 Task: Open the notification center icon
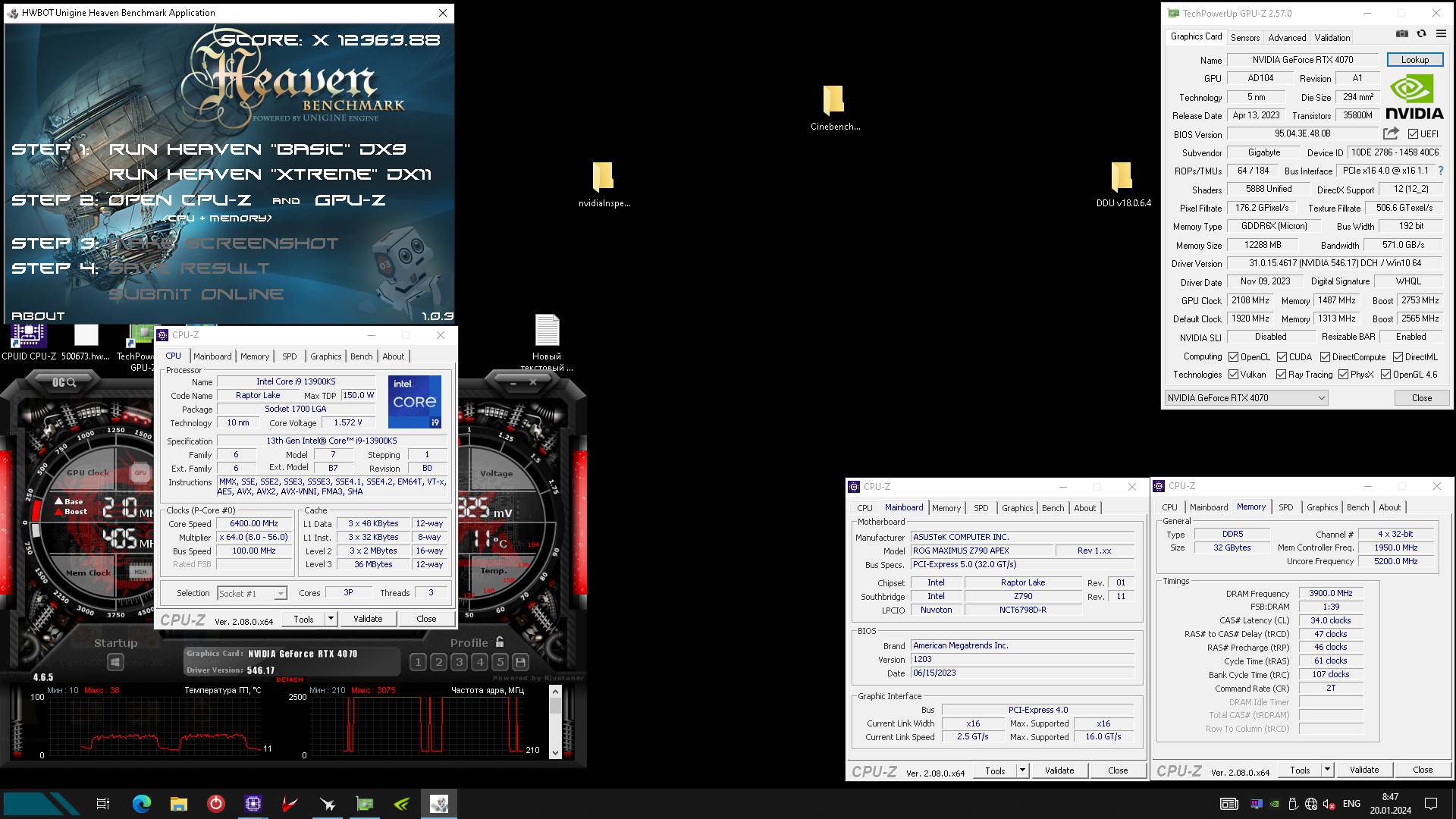pos(1431,804)
